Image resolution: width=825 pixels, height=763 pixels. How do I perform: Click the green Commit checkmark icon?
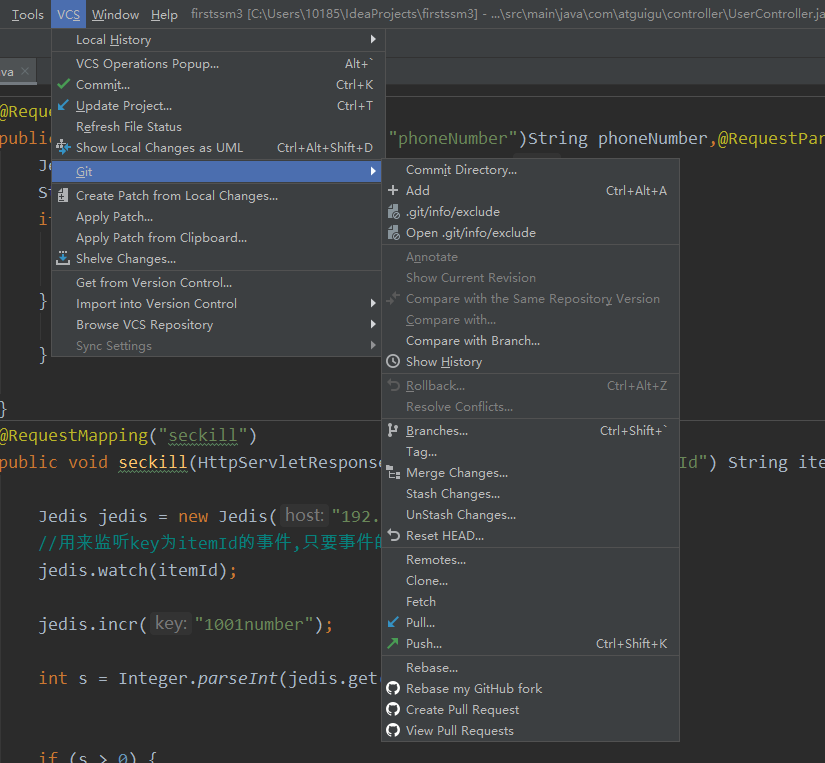[64, 85]
